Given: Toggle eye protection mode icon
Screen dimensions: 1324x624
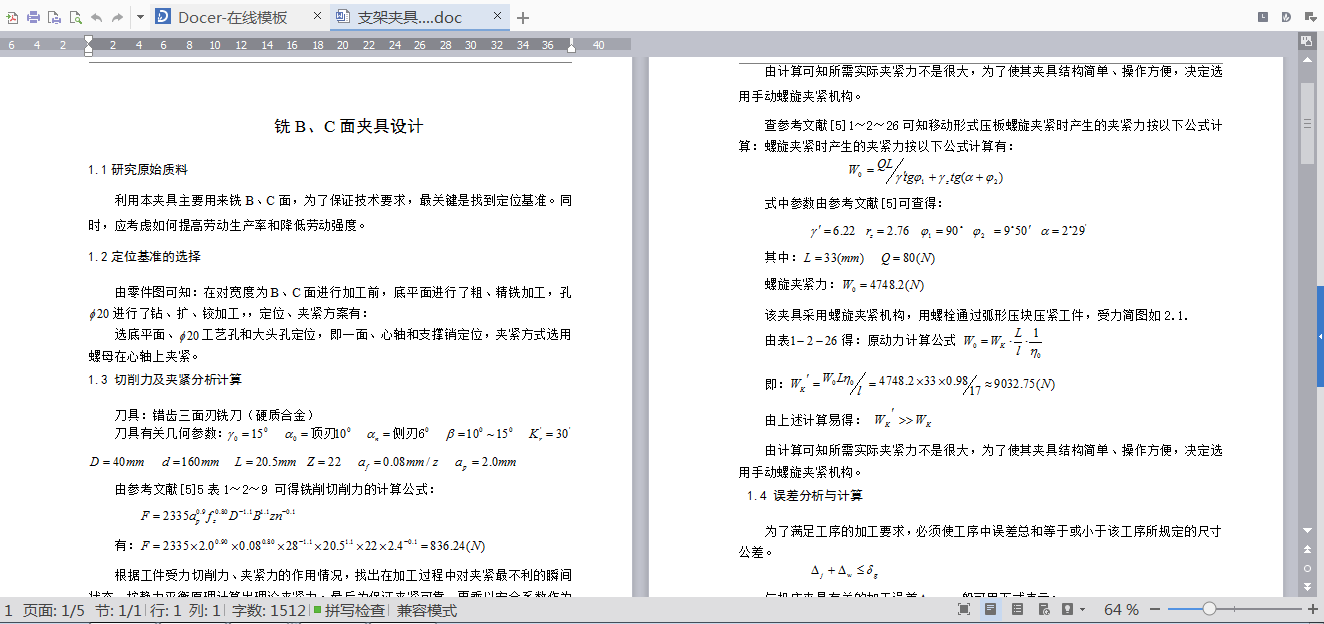Looking at the screenshot, I should click(1067, 609).
